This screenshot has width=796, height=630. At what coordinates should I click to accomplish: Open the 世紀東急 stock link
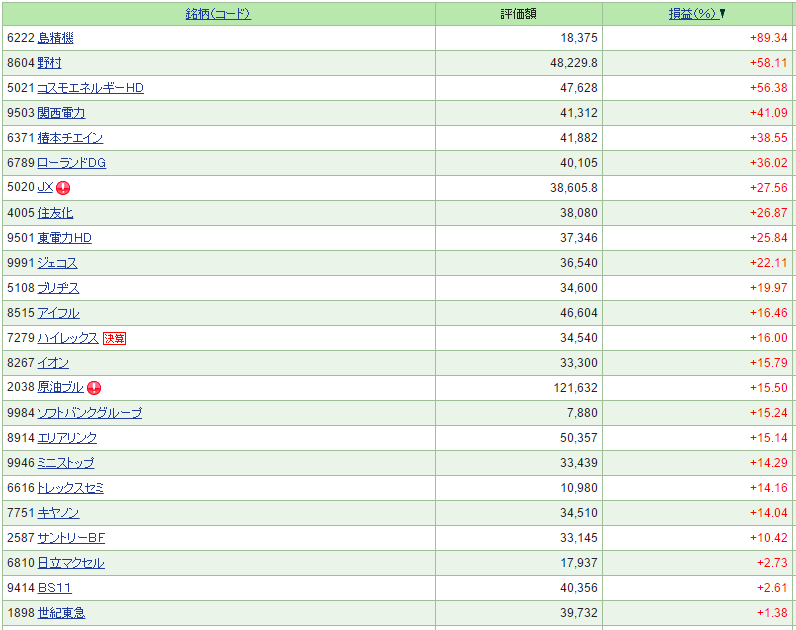pos(61,613)
